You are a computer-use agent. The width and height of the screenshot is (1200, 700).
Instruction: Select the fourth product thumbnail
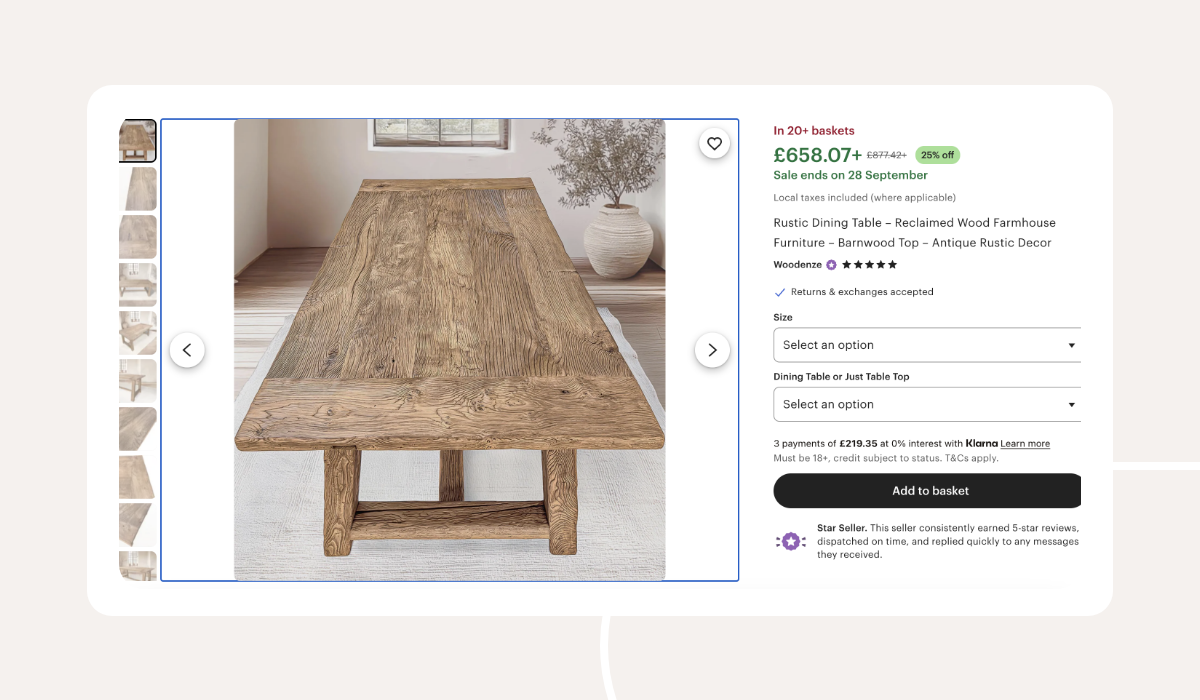[x=138, y=284]
